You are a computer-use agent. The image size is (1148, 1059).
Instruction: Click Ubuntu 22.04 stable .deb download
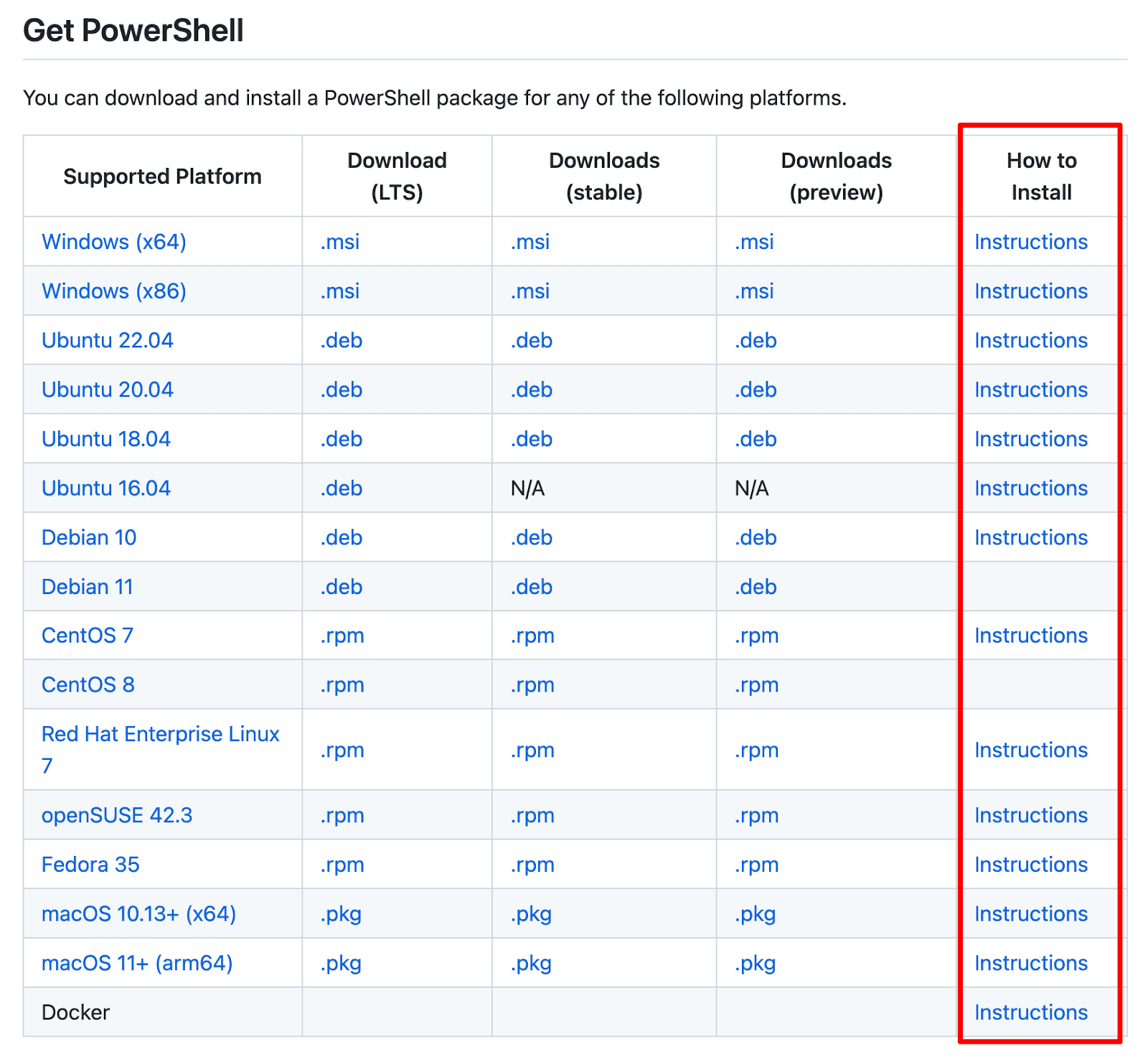pos(531,341)
